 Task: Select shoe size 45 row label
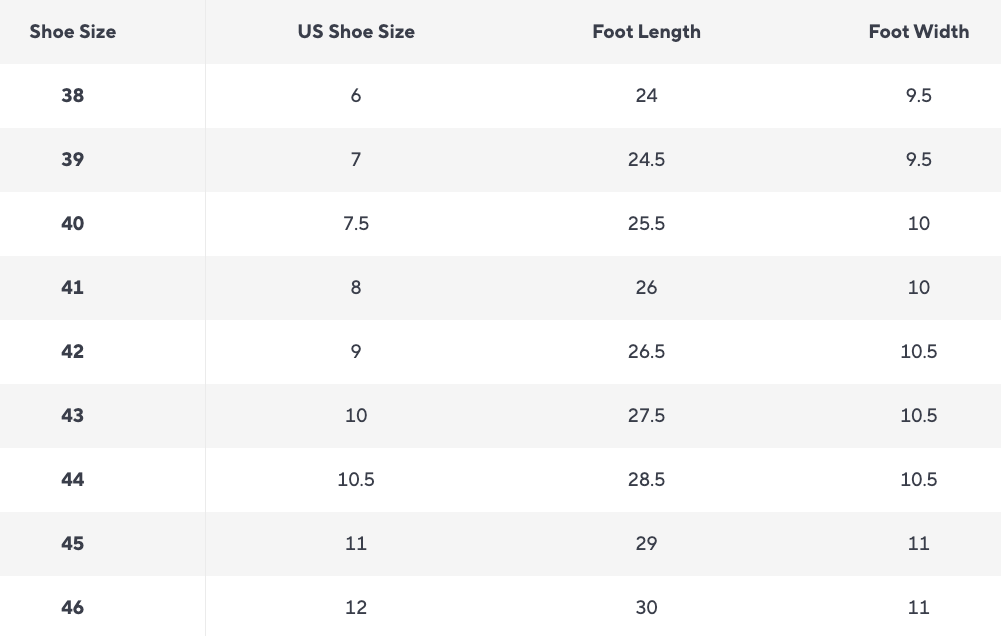[x=73, y=544]
